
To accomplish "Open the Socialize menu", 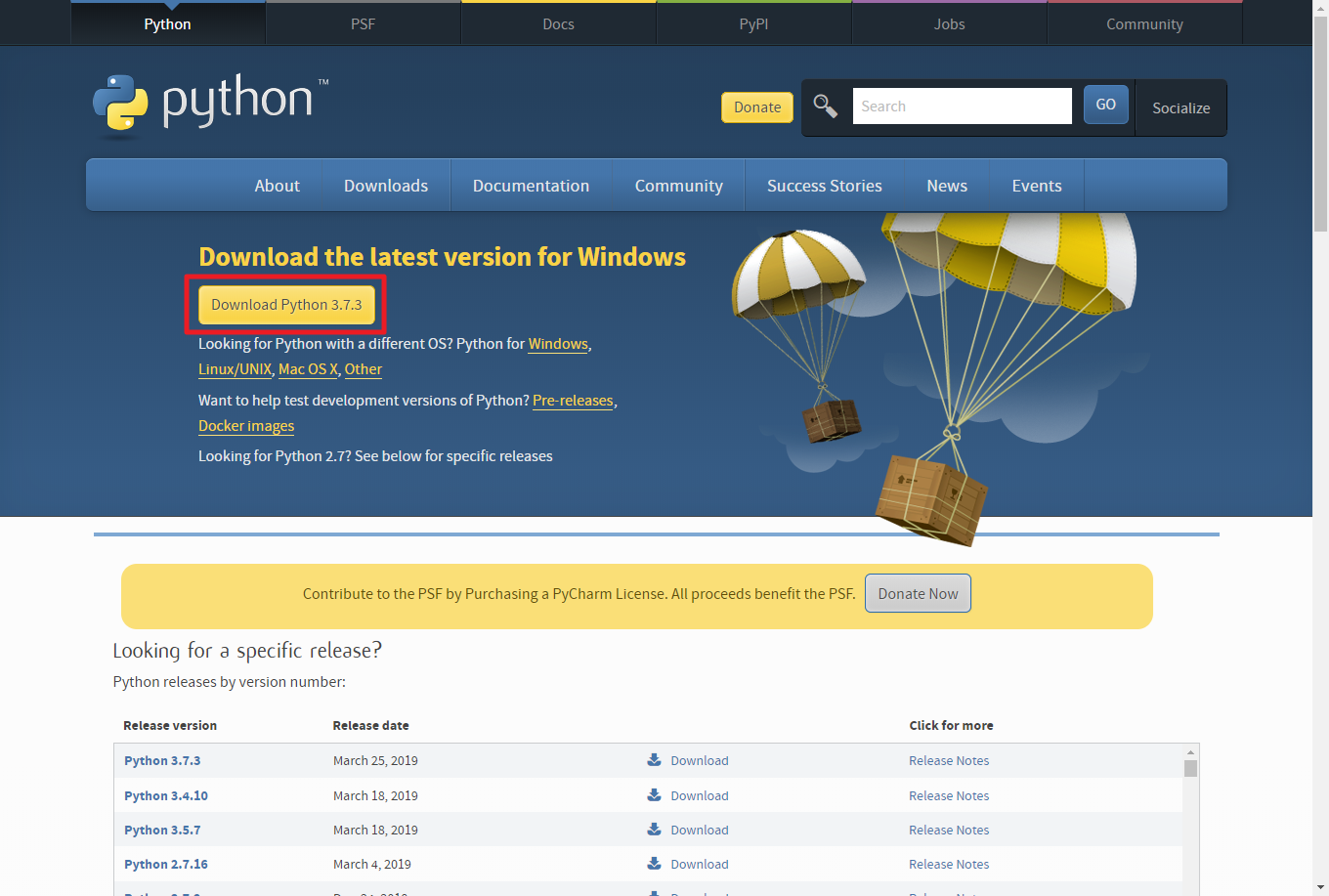I will pos(1180,107).
